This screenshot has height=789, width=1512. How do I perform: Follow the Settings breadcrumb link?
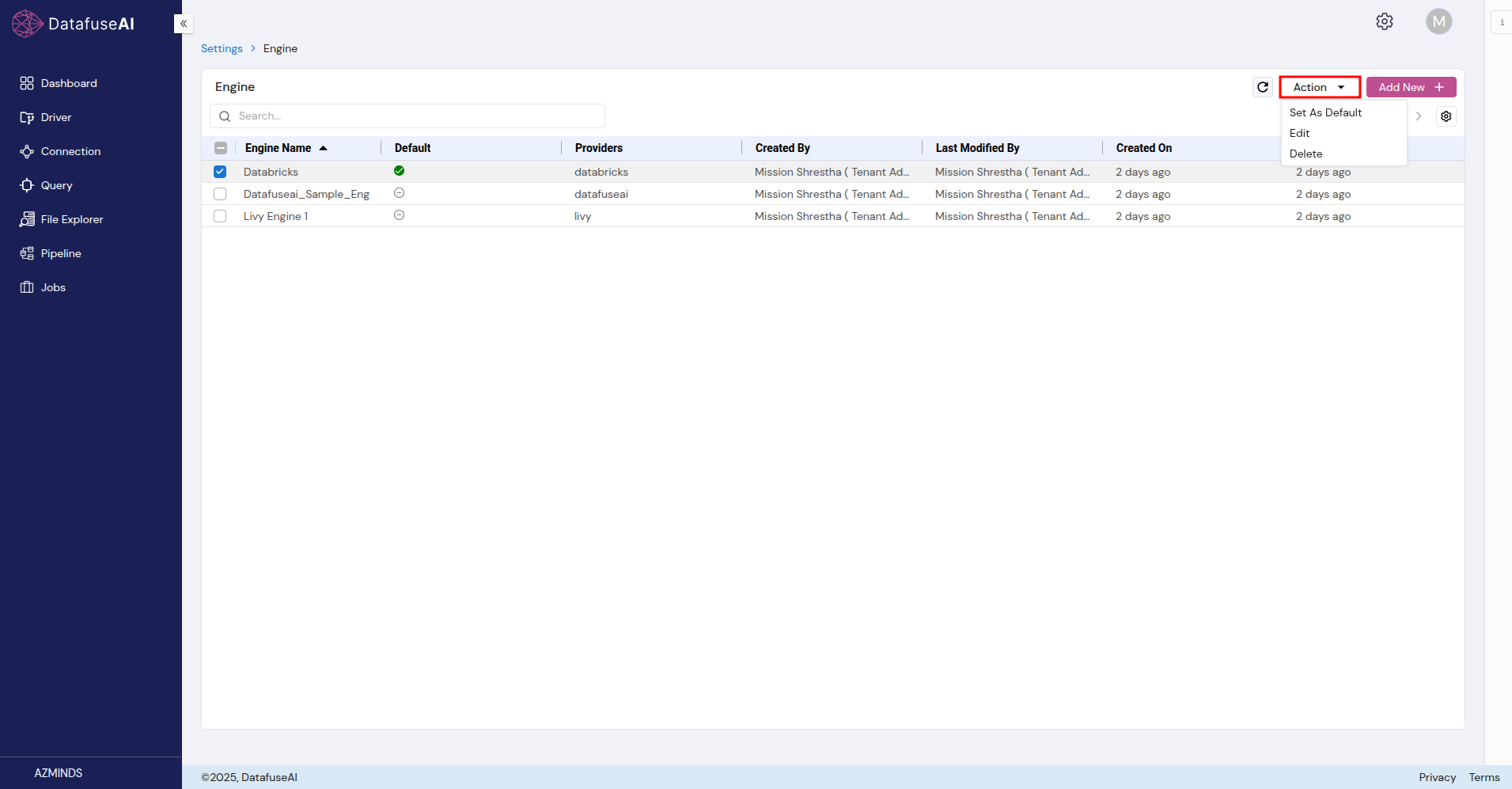click(222, 48)
